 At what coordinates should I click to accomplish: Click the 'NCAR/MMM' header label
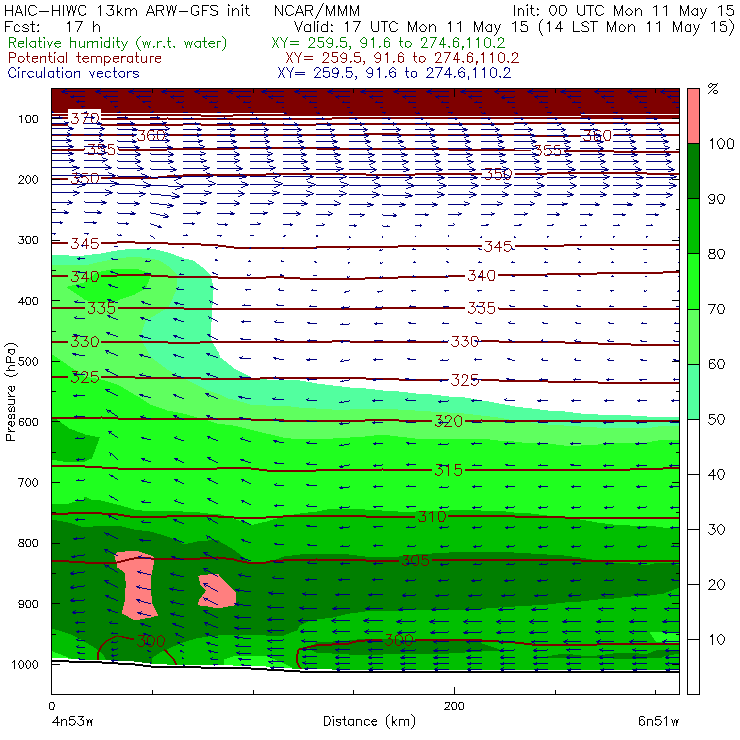[317, 10]
